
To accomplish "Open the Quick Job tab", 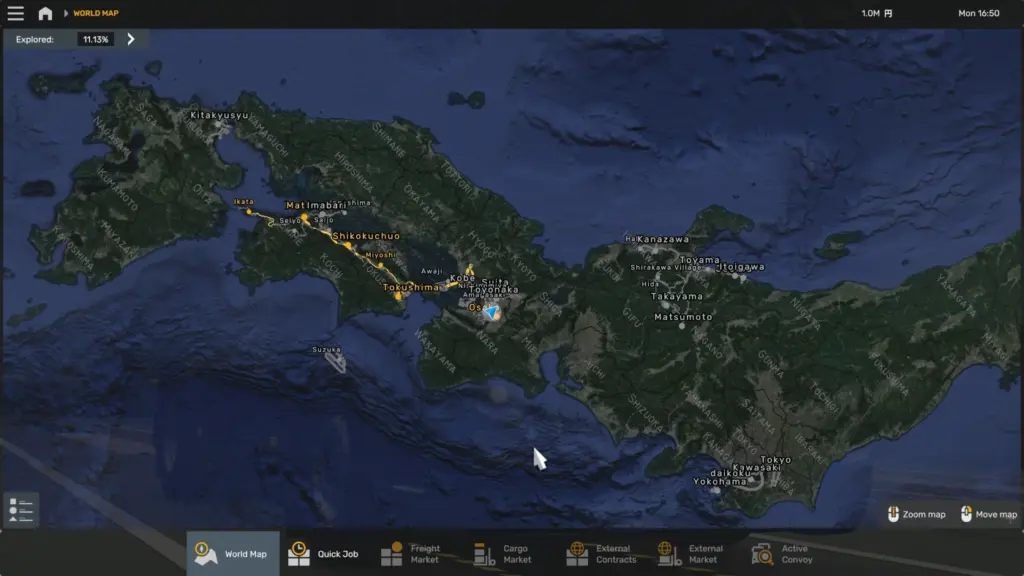I will [x=326, y=554].
